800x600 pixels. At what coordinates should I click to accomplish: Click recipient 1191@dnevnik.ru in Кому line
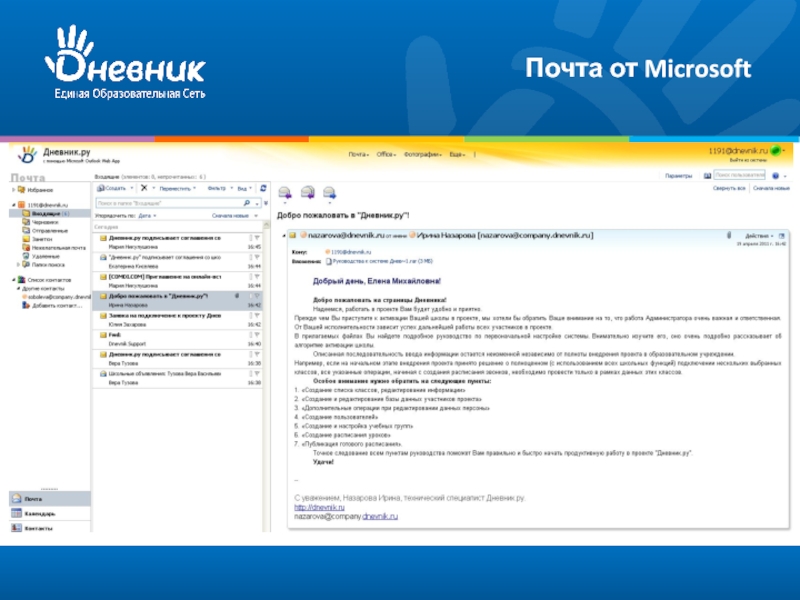point(351,252)
